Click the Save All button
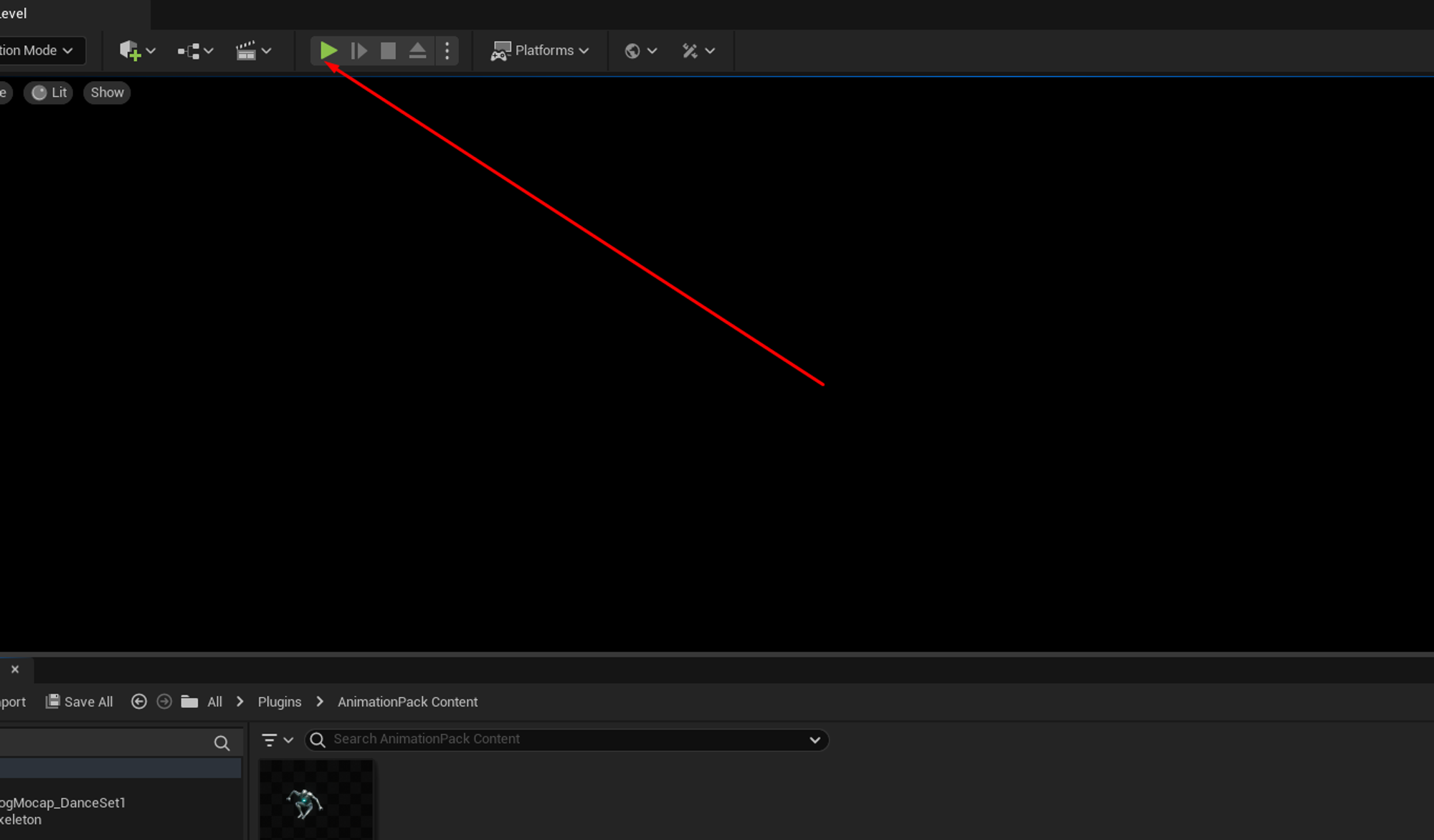The image size is (1434, 840). click(79, 702)
